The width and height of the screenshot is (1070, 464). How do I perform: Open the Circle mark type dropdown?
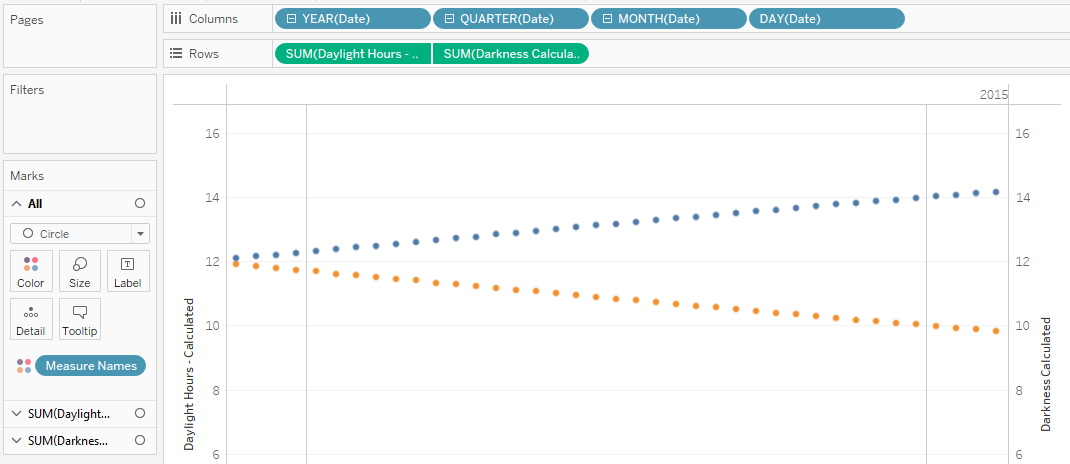[x=80, y=233]
